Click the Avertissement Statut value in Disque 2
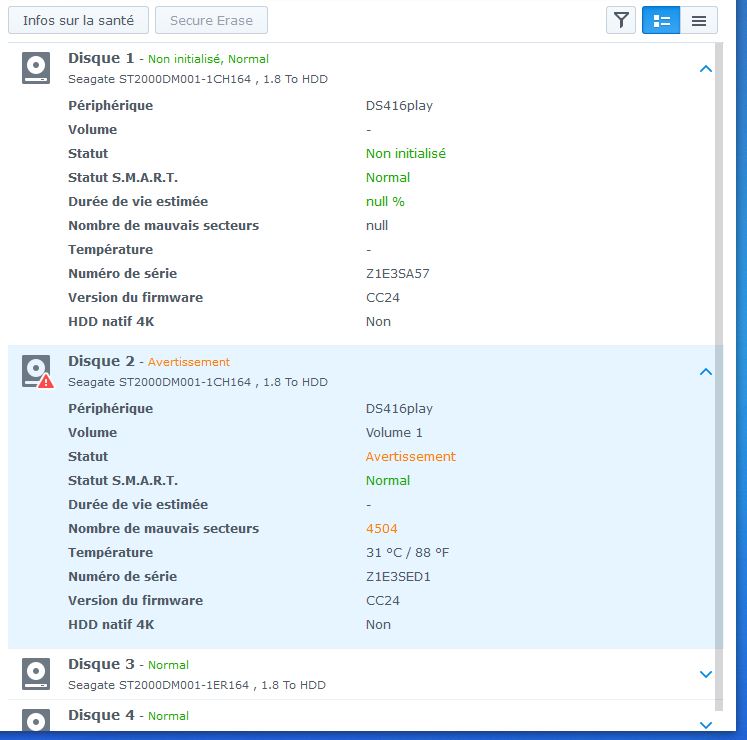The width and height of the screenshot is (747, 740). point(410,456)
